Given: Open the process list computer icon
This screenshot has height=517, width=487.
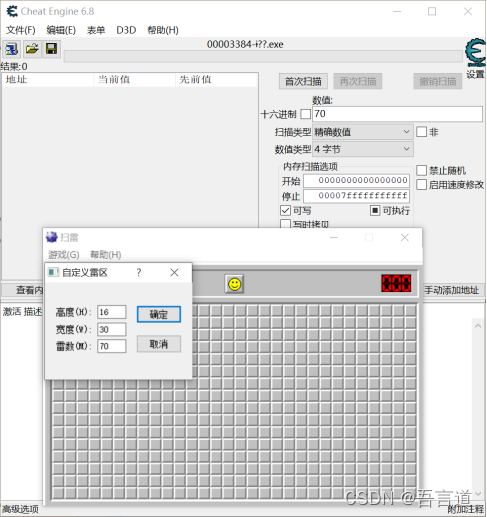Looking at the screenshot, I should (12, 49).
